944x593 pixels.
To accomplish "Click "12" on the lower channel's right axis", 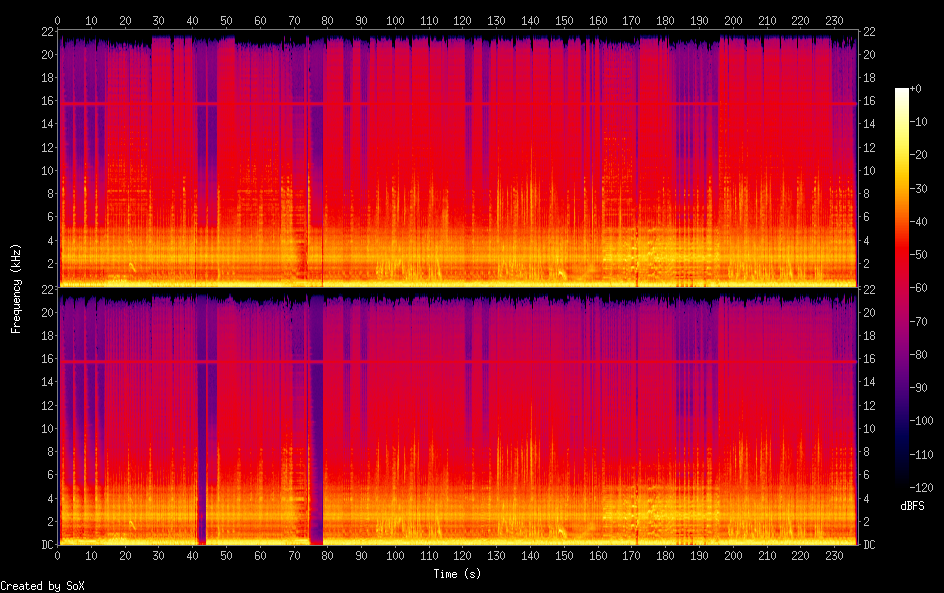I will (869, 405).
